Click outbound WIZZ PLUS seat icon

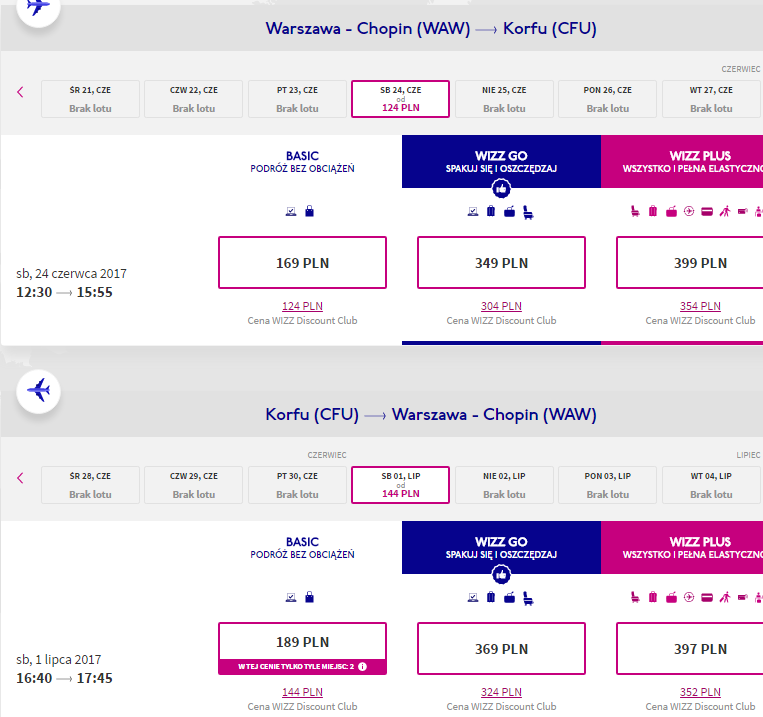tap(635, 211)
